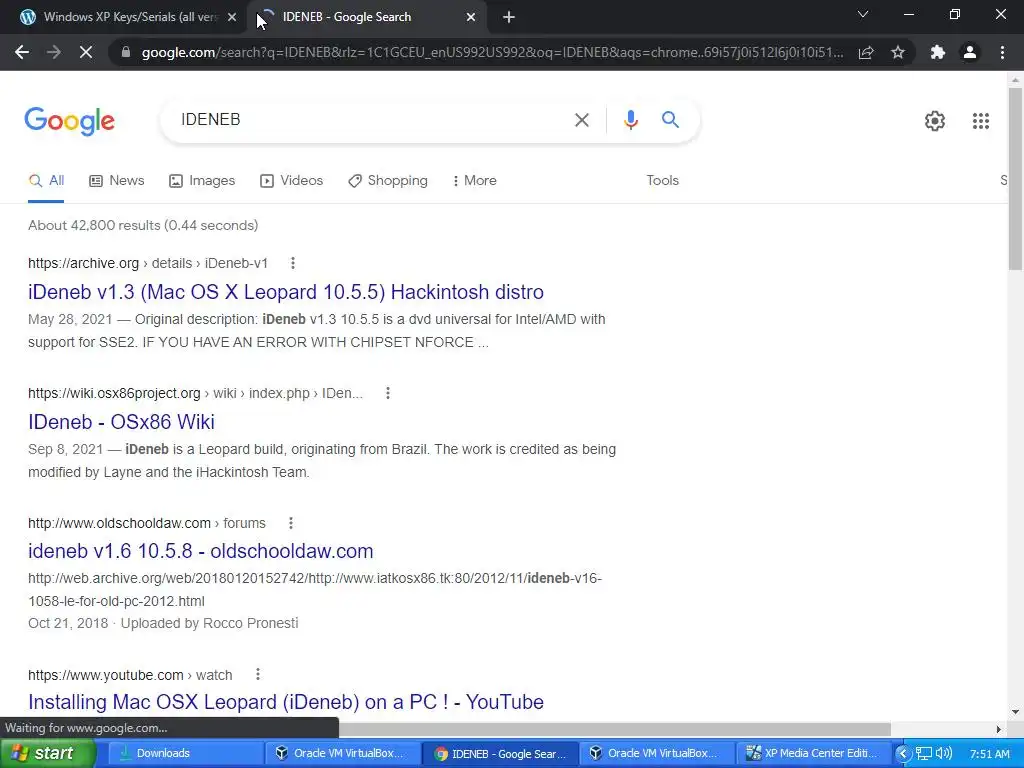The height and width of the screenshot is (768, 1024).
Task: Clear the search box with the X
Action: 581,120
